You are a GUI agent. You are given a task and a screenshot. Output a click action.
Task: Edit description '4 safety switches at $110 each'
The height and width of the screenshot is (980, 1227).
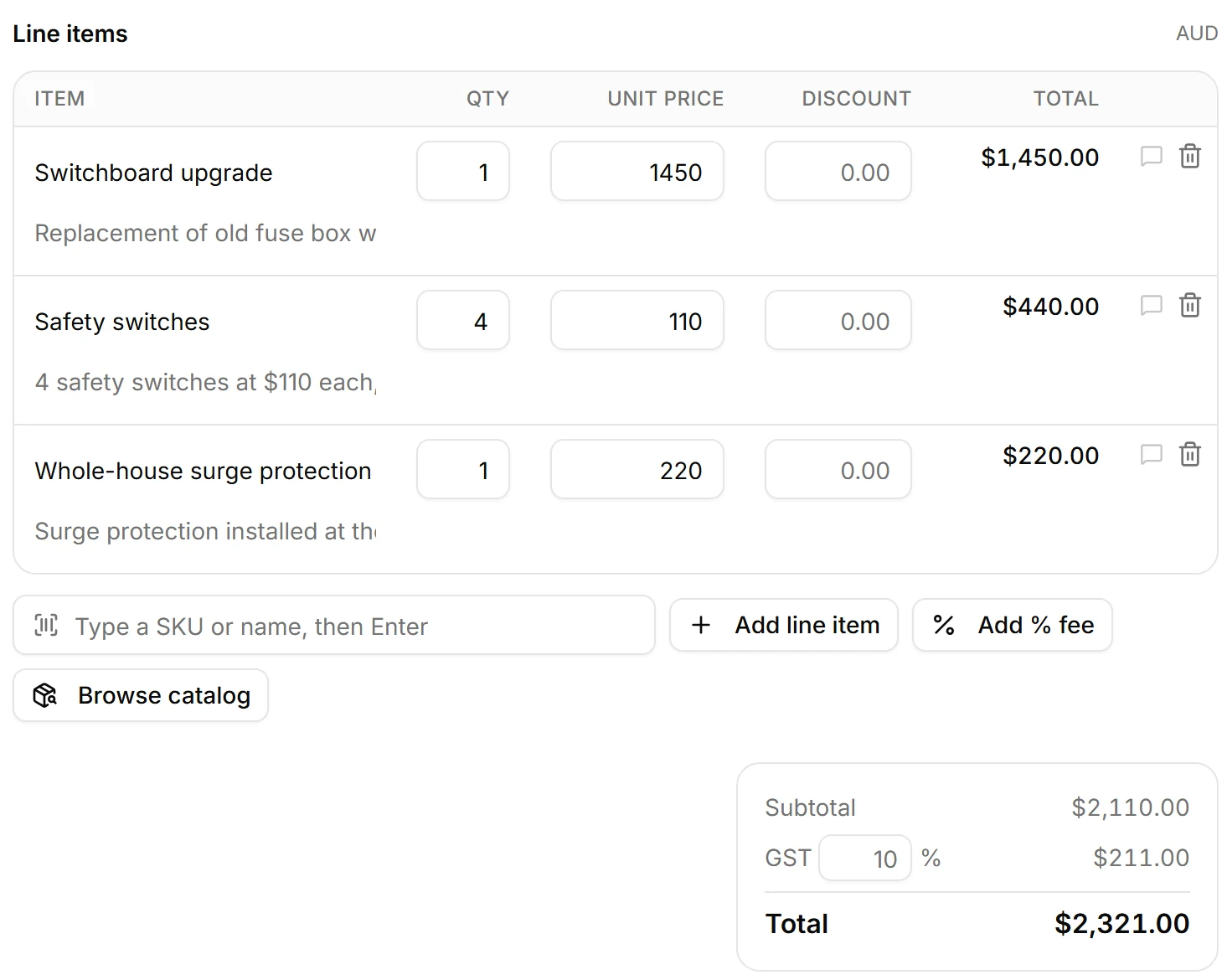pyautogui.click(x=205, y=382)
